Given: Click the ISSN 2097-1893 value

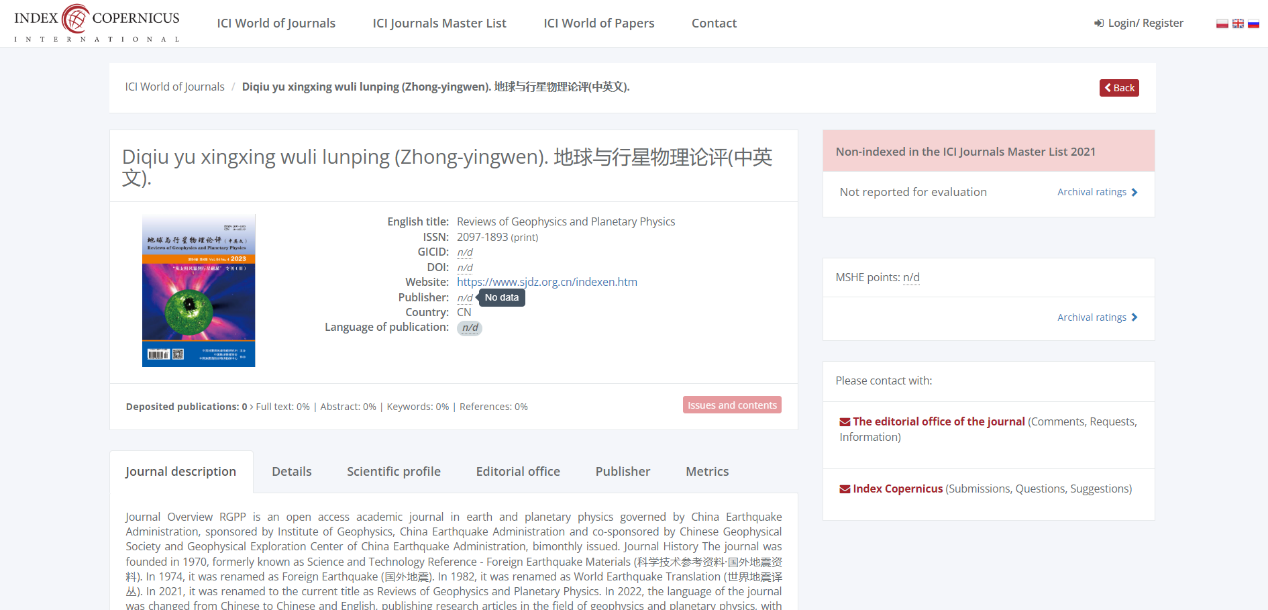Looking at the screenshot, I should click(x=482, y=237).
